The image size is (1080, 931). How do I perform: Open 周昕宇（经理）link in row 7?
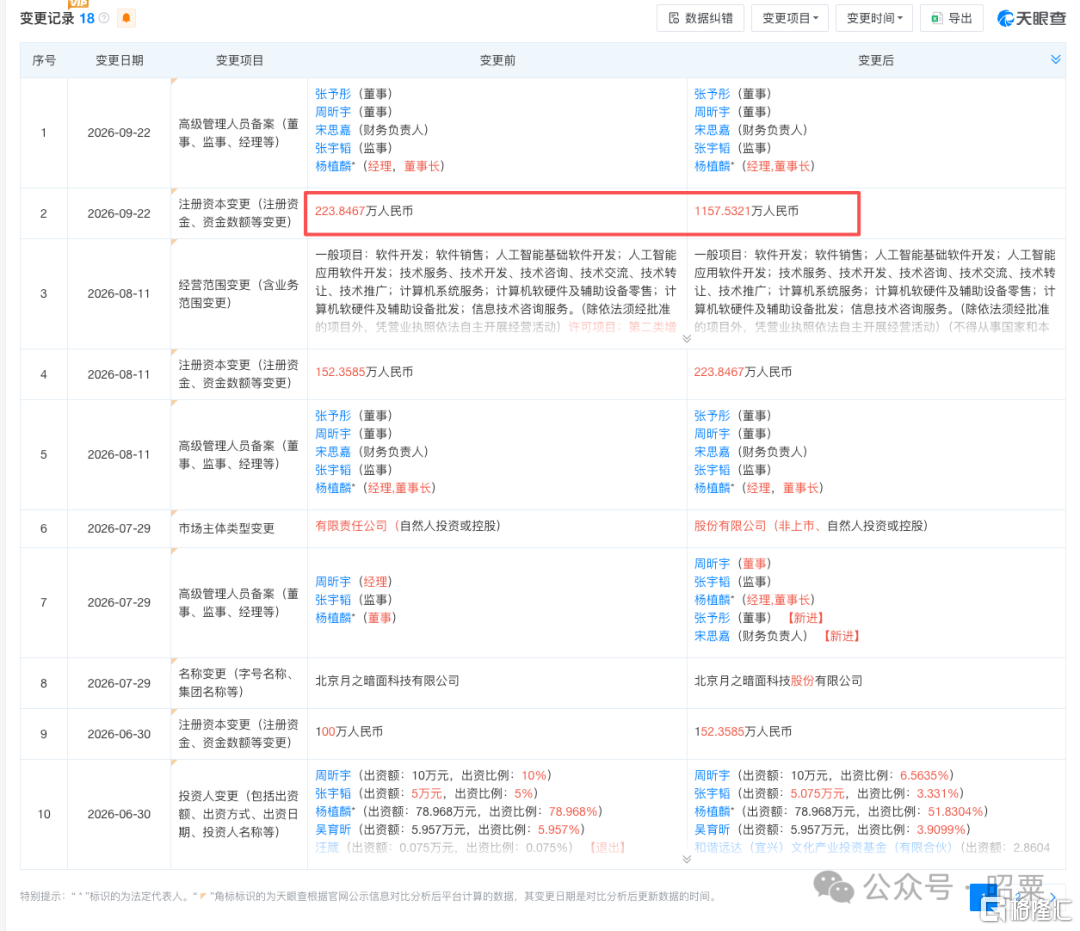pos(333,583)
